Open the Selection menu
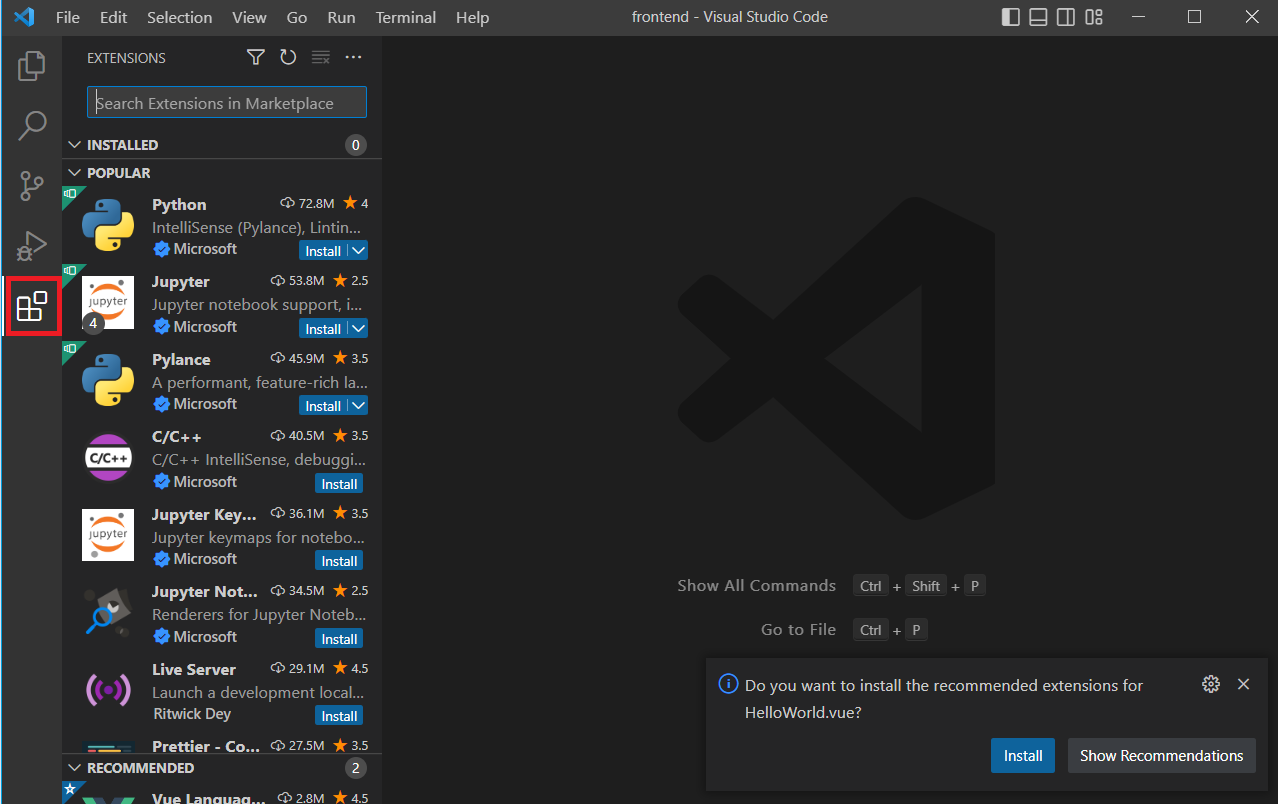The width and height of the screenshot is (1278, 804). pyautogui.click(x=179, y=17)
